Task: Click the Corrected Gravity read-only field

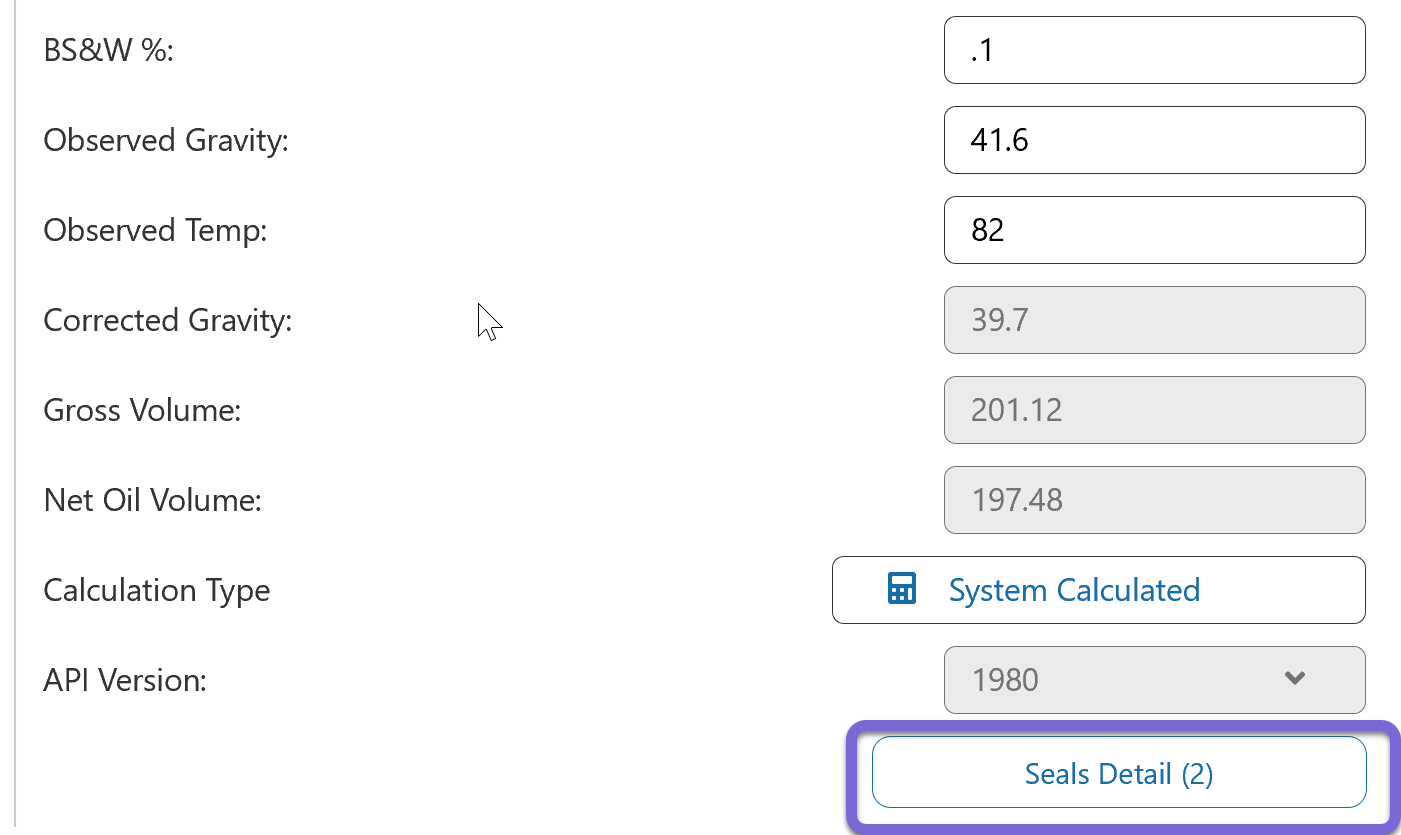Action: 1153,320
